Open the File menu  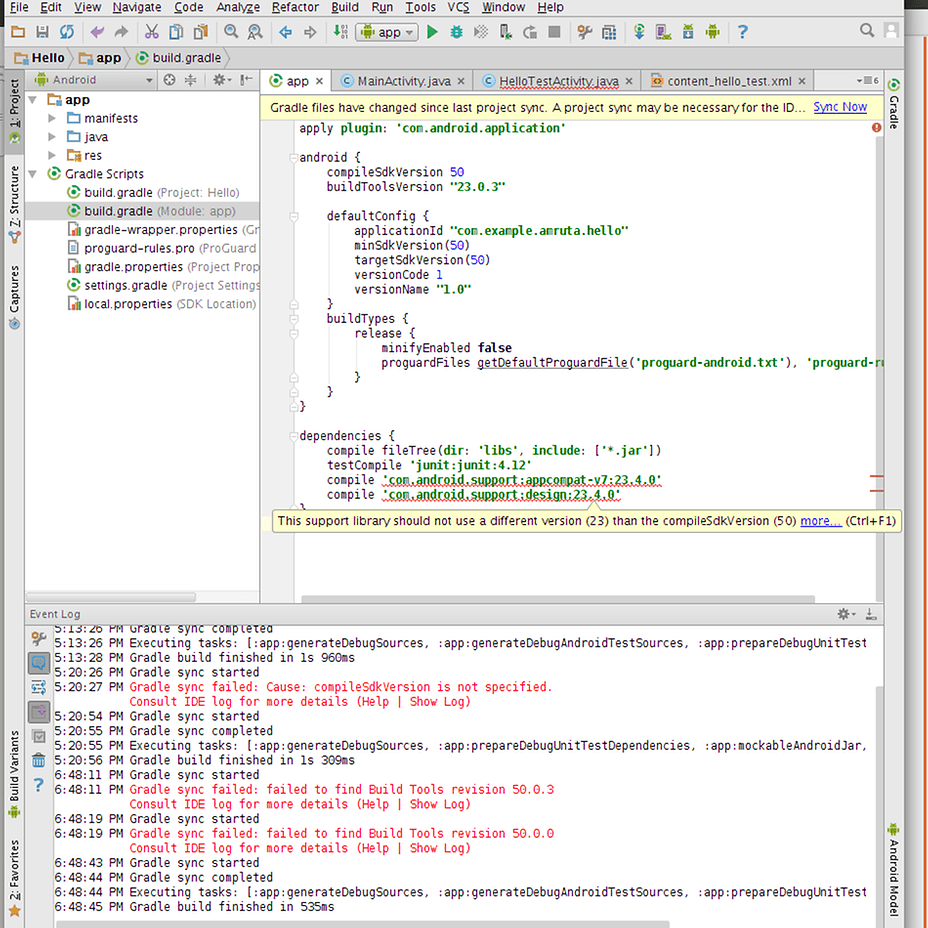tap(20, 7)
